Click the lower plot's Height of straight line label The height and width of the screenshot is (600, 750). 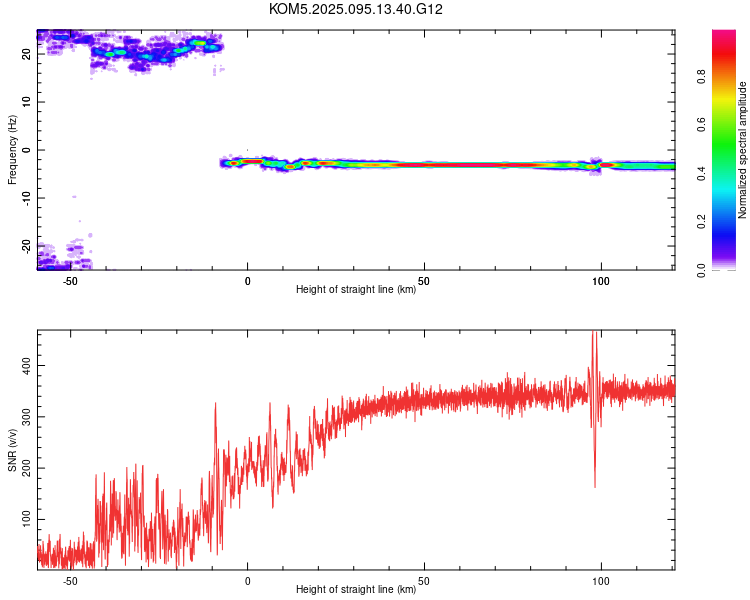[356, 589]
